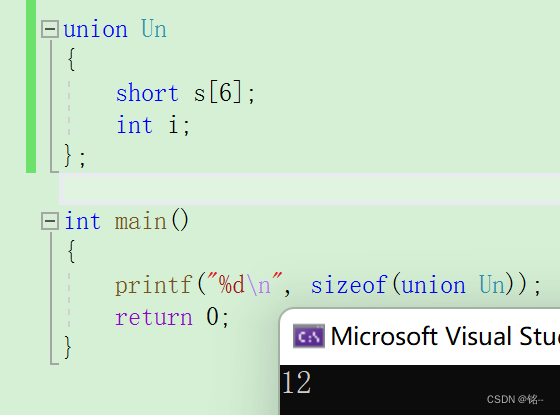The width and height of the screenshot is (560, 415).
Task: Click the Un type inside sizeof
Action: [x=492, y=285]
